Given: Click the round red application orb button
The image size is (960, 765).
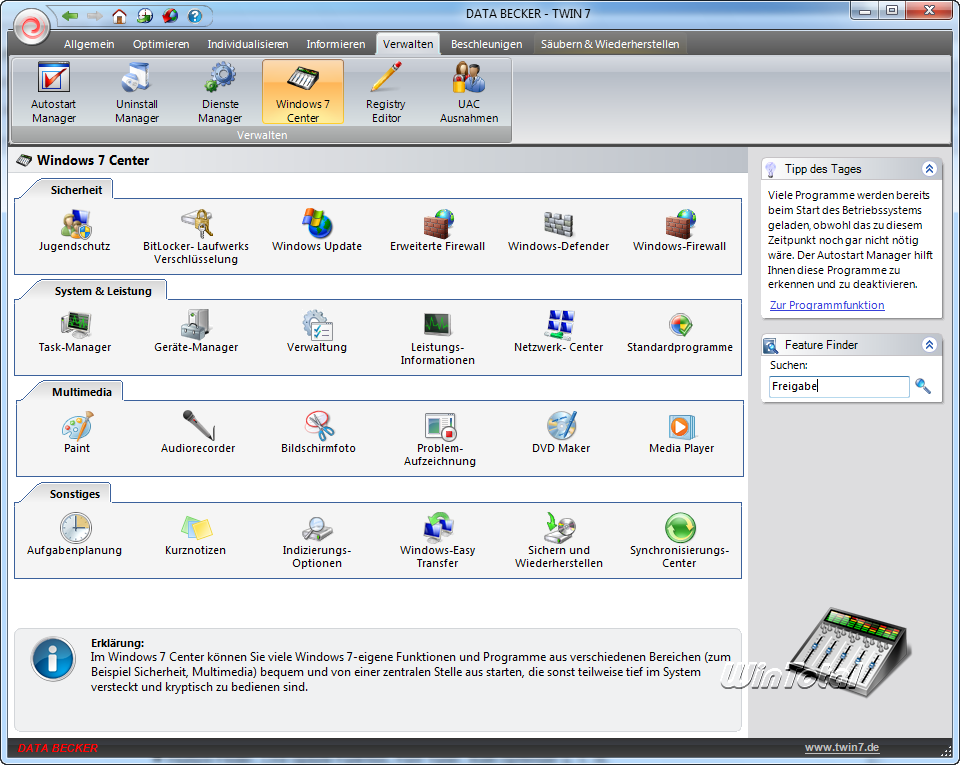Looking at the screenshot, I should point(31,27).
